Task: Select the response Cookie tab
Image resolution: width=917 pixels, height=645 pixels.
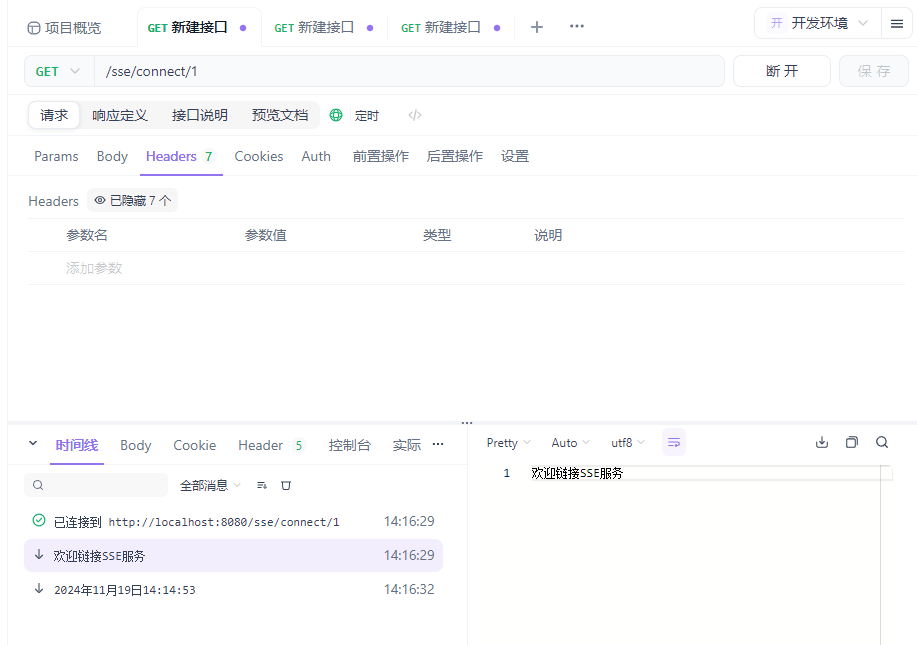Action: click(x=195, y=446)
